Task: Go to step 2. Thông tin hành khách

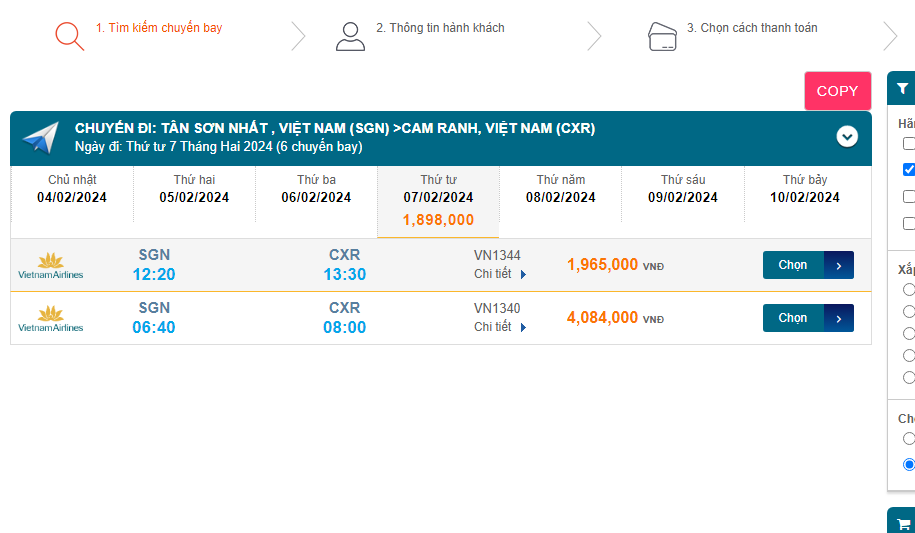Action: click(x=440, y=27)
